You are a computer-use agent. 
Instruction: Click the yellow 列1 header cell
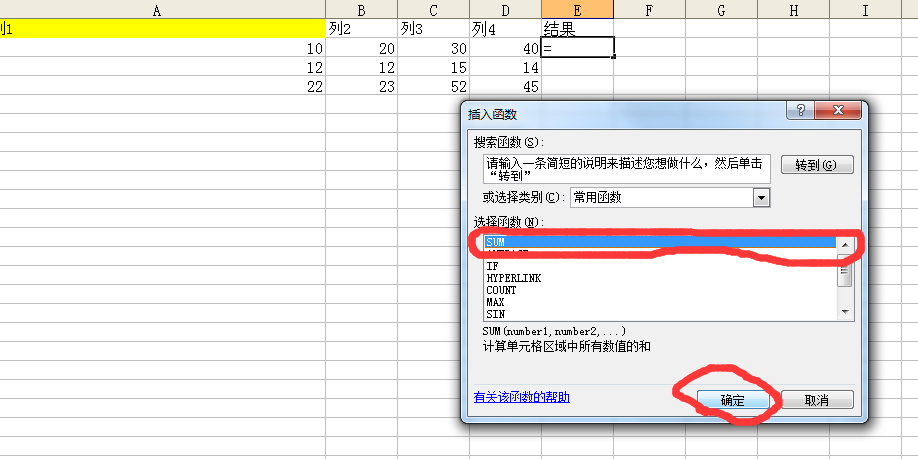click(163, 29)
